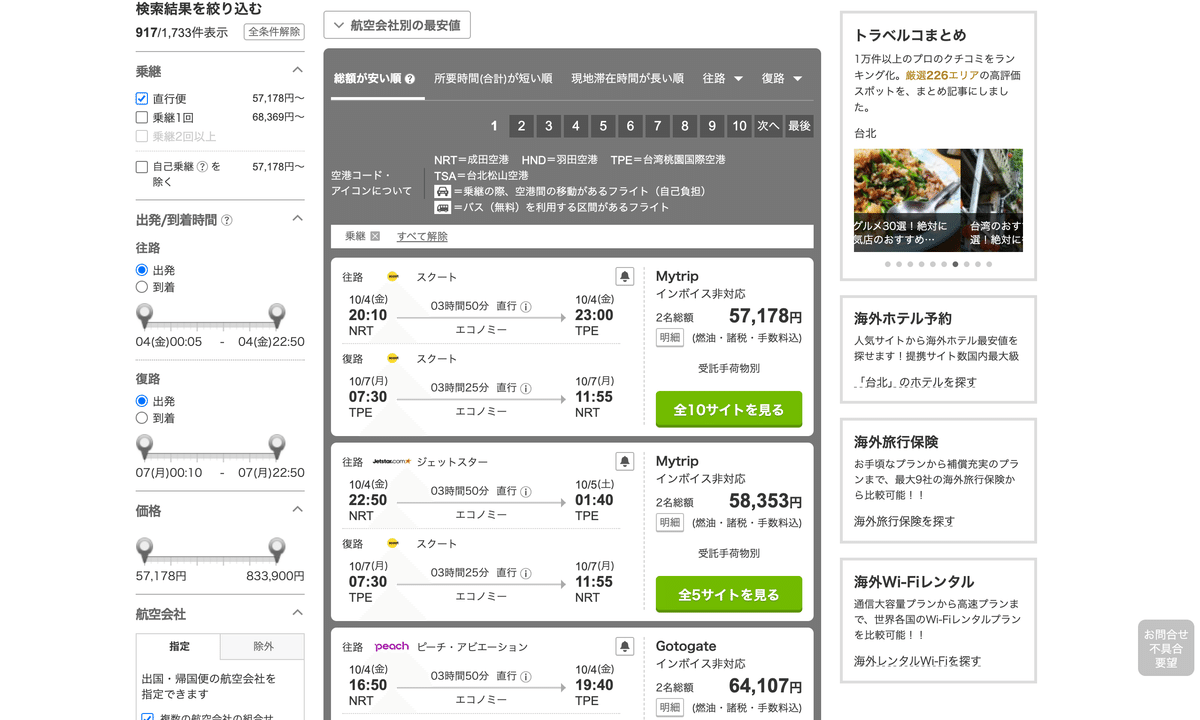The image size is (1200, 720).
Task: Select 復路 到着 radio button
Action: pos(142,418)
